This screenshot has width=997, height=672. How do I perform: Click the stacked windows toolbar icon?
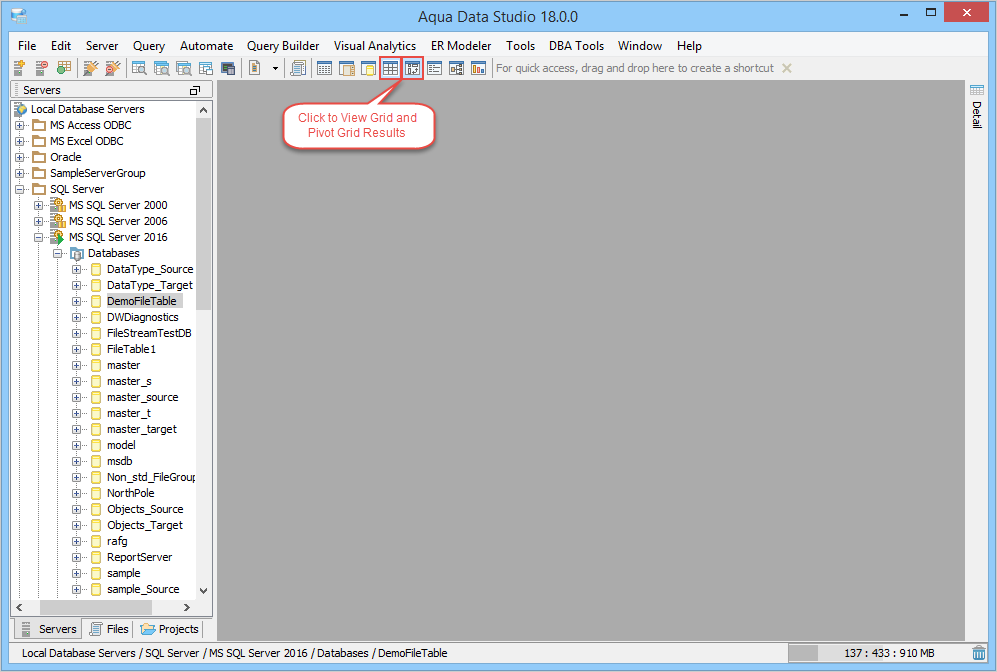point(206,68)
